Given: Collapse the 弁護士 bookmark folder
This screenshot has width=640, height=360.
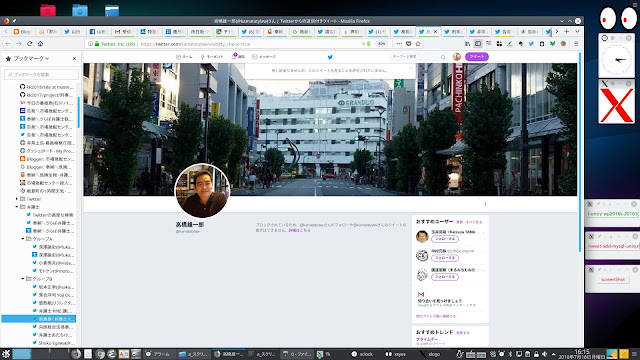Looking at the screenshot, I should [17, 207].
